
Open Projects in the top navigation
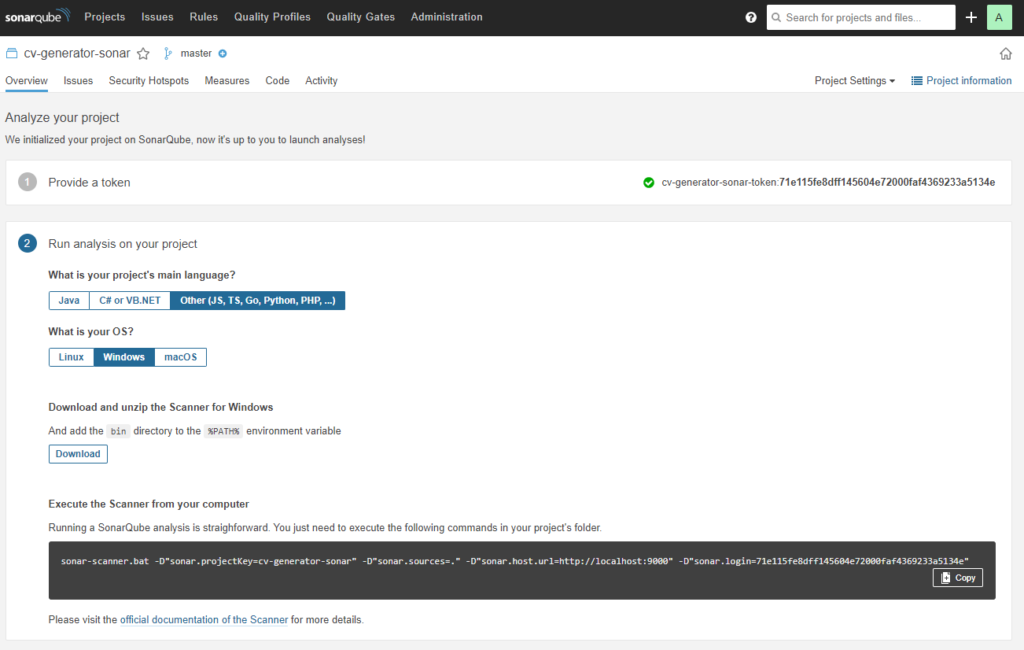(104, 17)
